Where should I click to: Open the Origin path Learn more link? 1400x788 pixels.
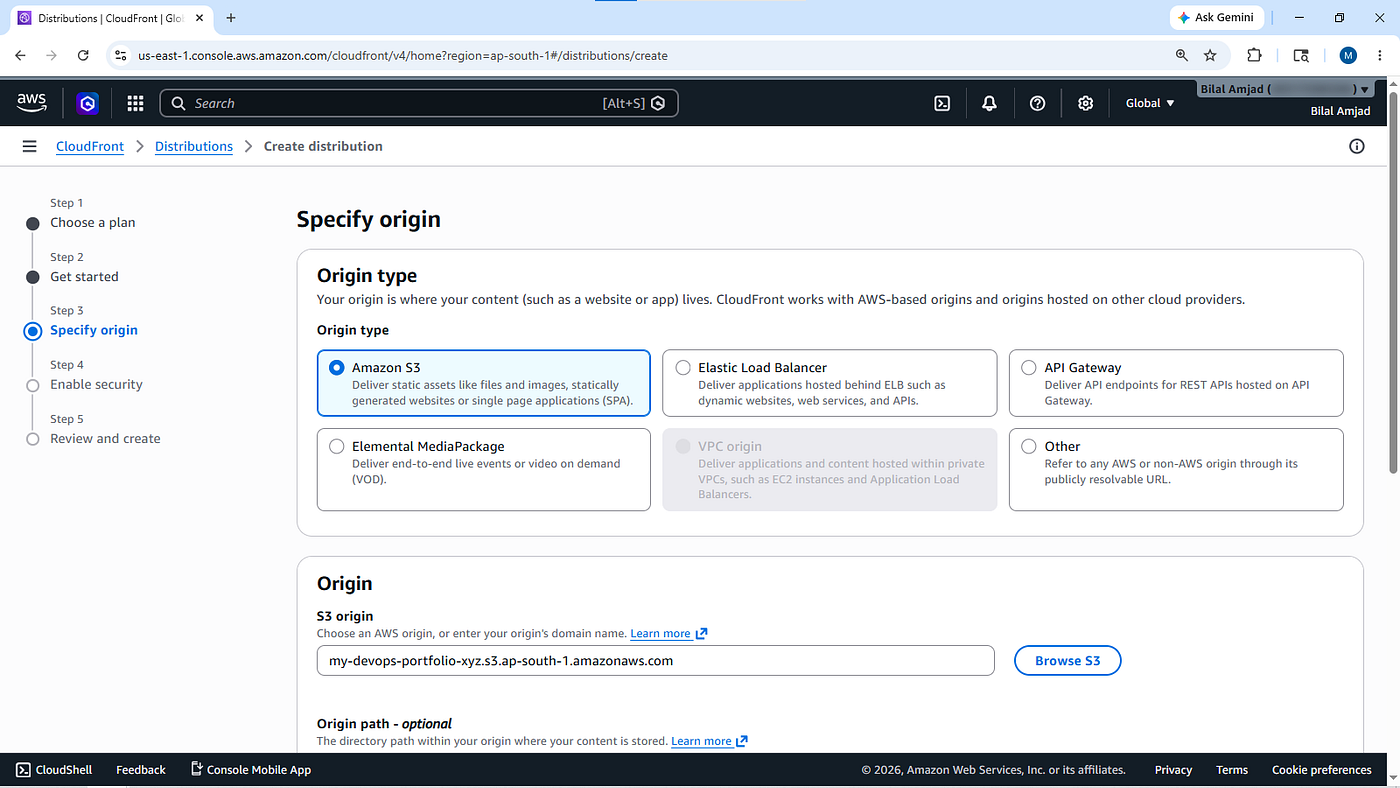tap(710, 741)
